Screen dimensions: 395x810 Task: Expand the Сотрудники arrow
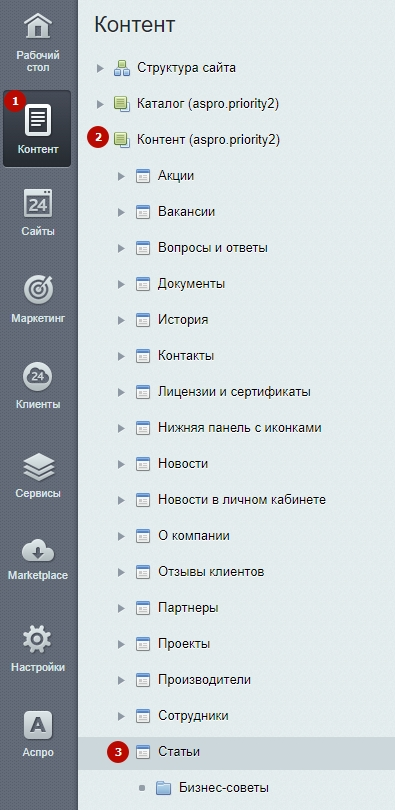(x=121, y=716)
